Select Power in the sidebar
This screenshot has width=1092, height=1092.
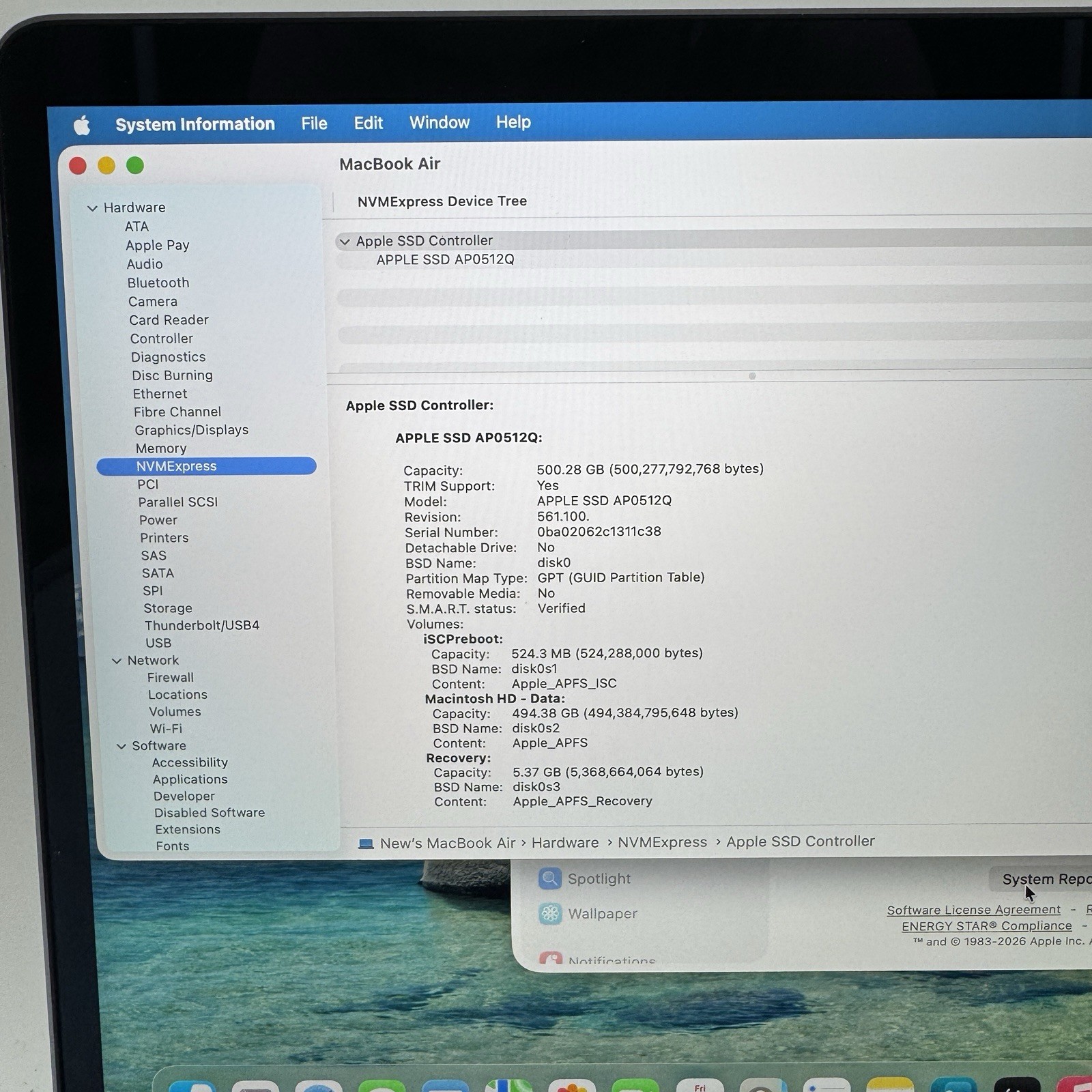(x=158, y=520)
